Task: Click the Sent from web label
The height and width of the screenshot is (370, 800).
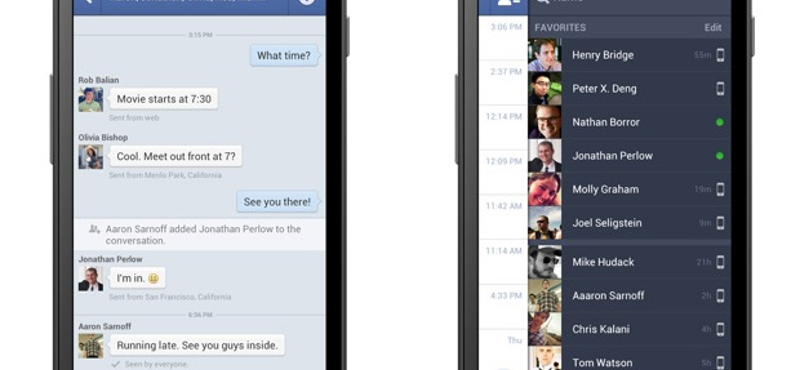Action: tap(134, 118)
